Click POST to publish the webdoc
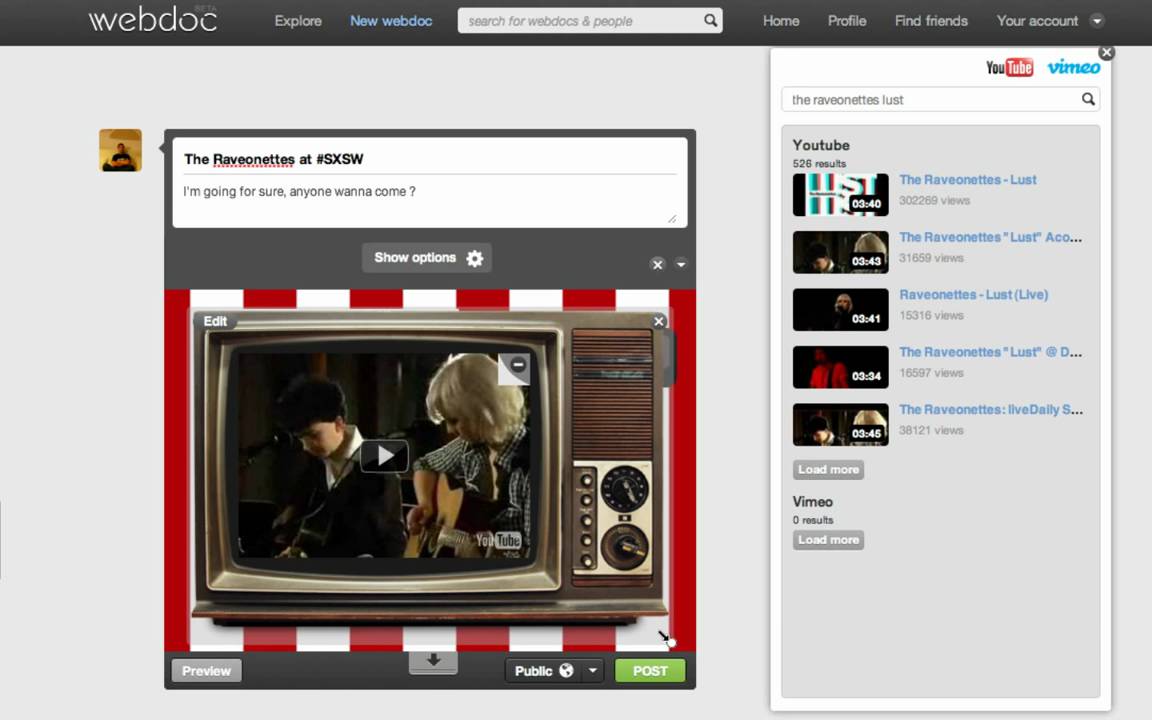 point(649,671)
